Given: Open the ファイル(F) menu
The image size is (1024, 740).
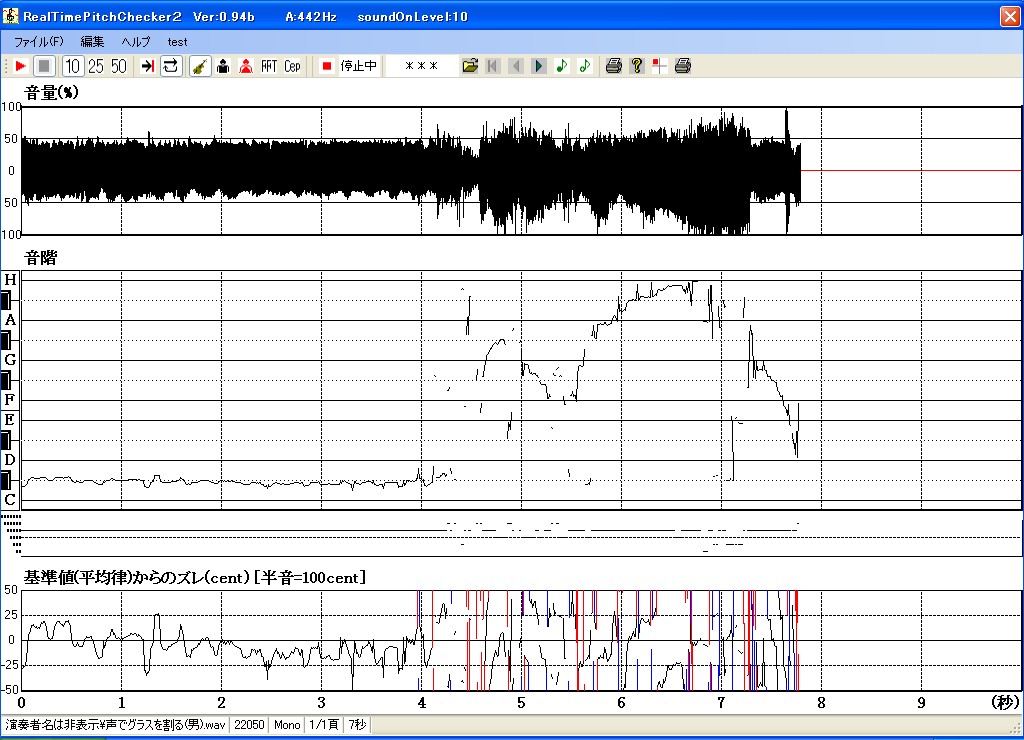Looking at the screenshot, I should [x=39, y=42].
